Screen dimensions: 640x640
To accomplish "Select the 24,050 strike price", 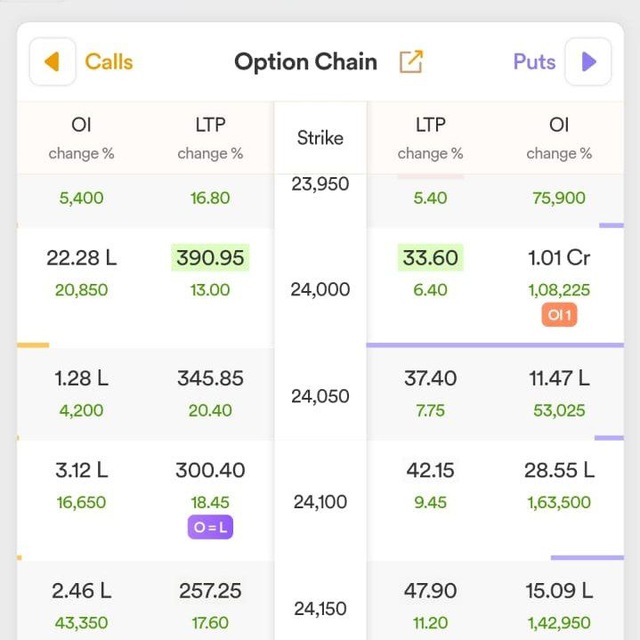I will coord(320,396).
